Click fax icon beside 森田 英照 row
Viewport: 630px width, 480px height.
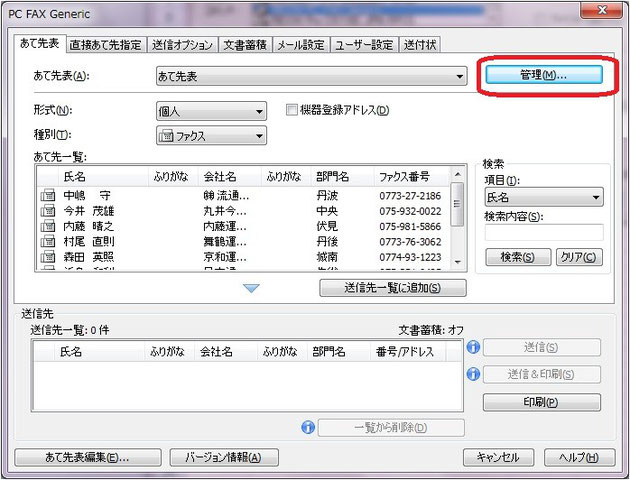coord(48,257)
